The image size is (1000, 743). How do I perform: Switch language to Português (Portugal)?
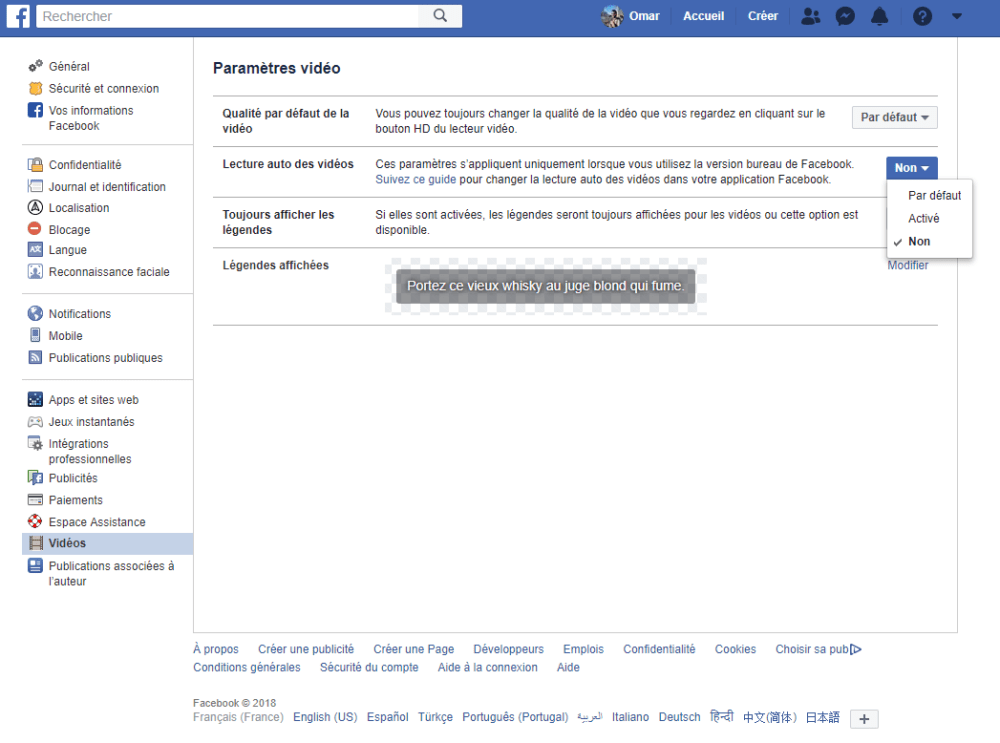point(515,717)
